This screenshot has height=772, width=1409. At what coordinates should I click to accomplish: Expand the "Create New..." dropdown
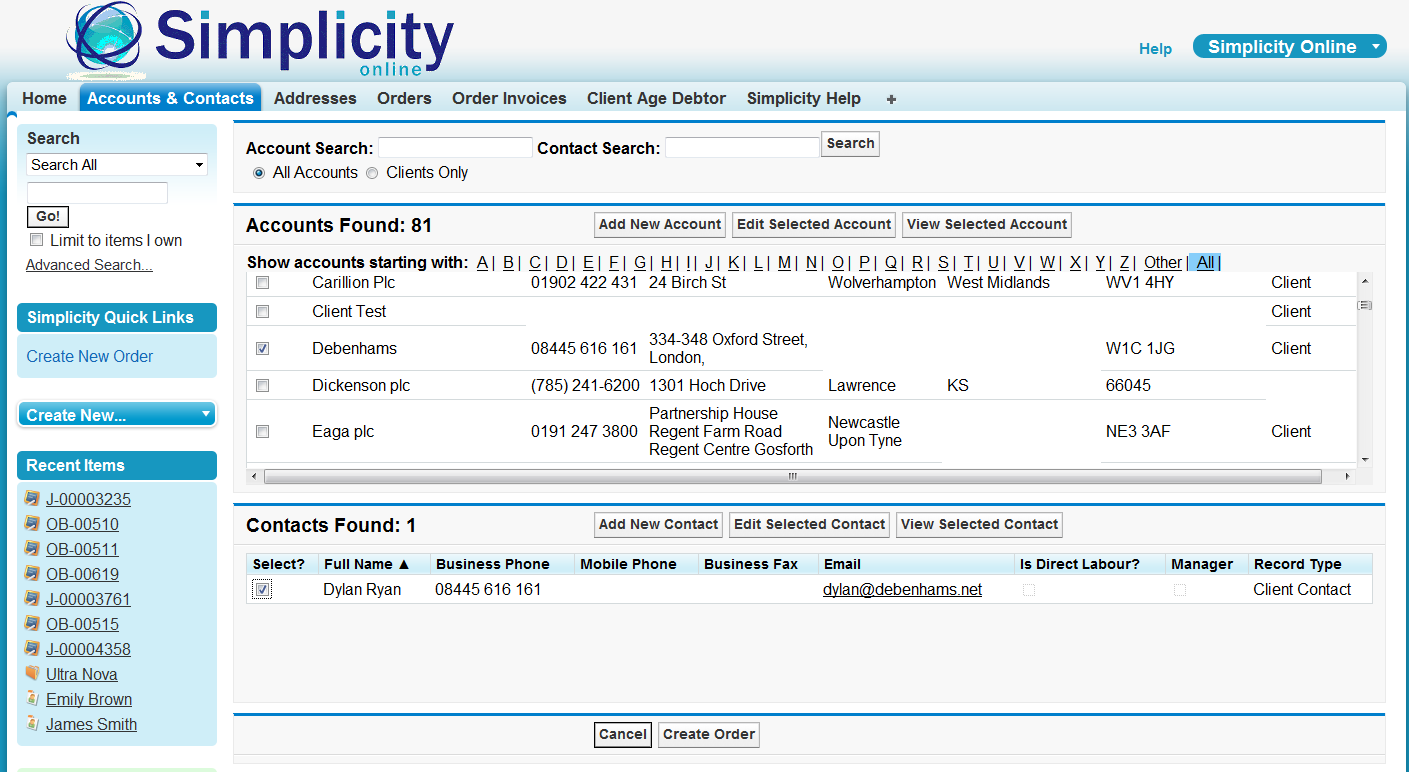coord(116,413)
